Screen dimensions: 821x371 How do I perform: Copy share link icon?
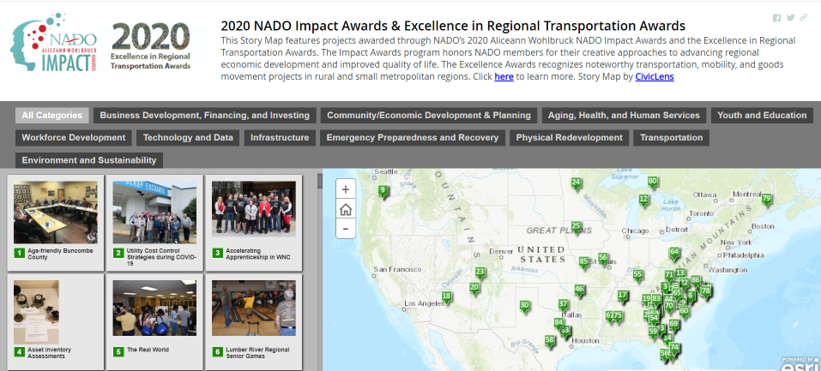[803, 18]
